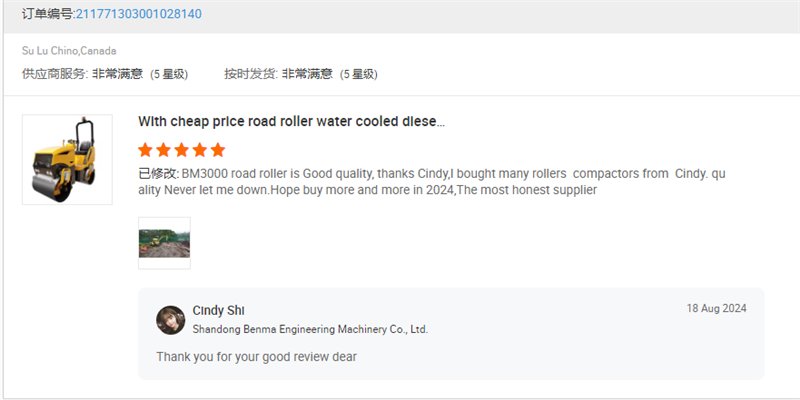Click Cindy Shi's profile avatar
Screen dimensions: 800x400
[171, 319]
